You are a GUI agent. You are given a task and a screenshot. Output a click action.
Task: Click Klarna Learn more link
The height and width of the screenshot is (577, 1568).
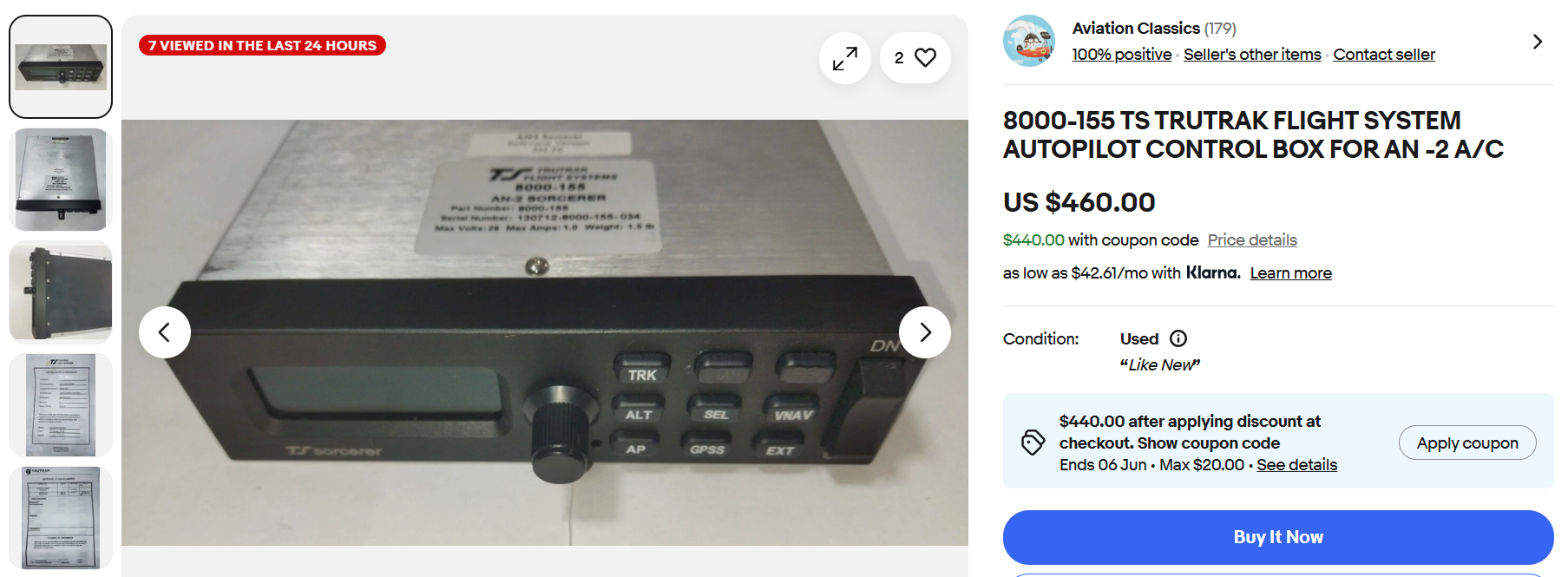[1290, 273]
